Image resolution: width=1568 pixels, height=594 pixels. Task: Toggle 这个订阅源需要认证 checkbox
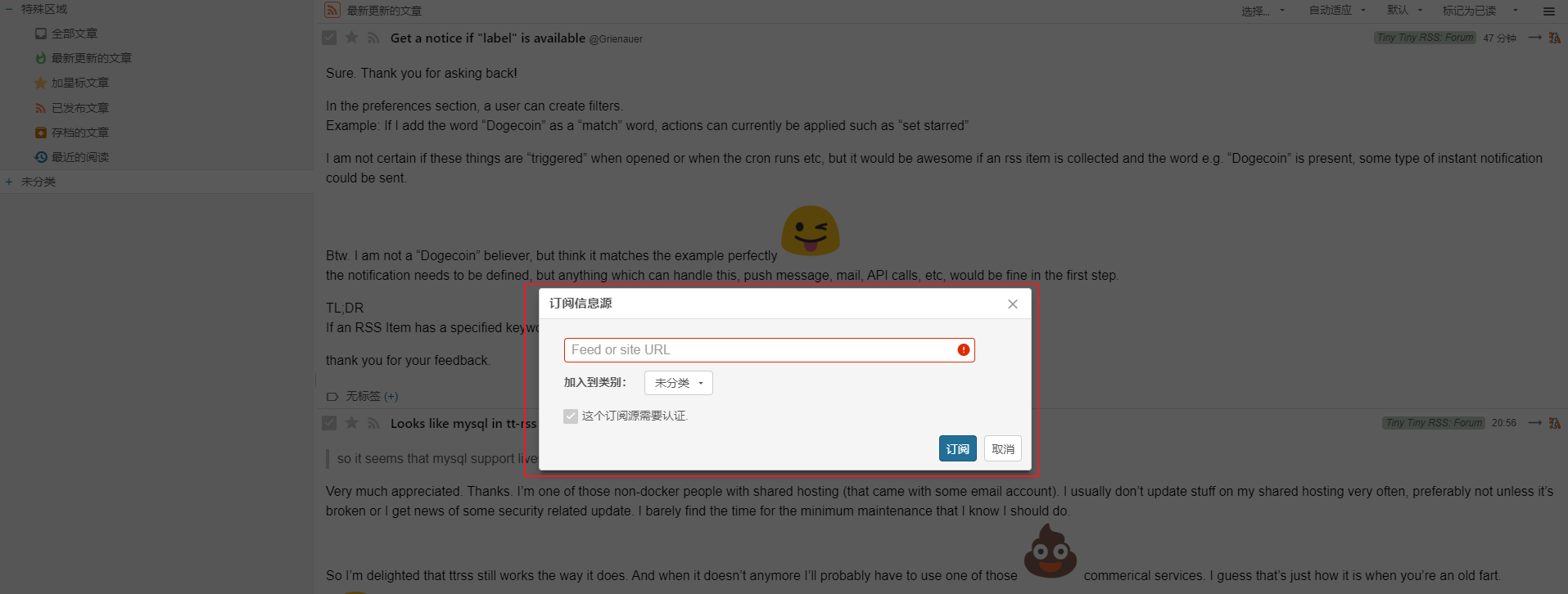[x=571, y=416]
